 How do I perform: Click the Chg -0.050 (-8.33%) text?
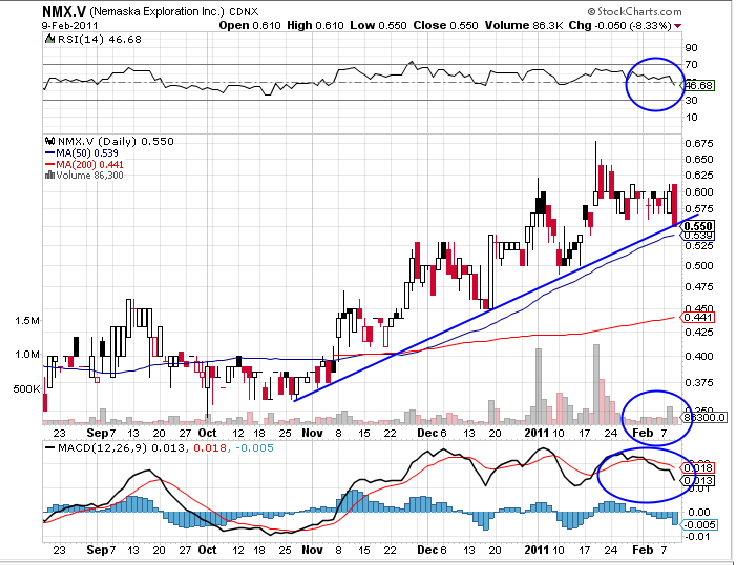tap(620, 25)
